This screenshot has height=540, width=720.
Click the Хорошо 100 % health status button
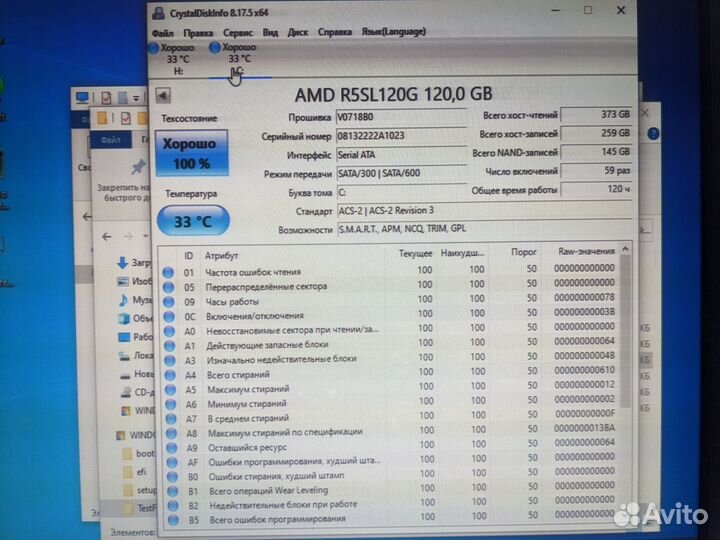[191, 153]
